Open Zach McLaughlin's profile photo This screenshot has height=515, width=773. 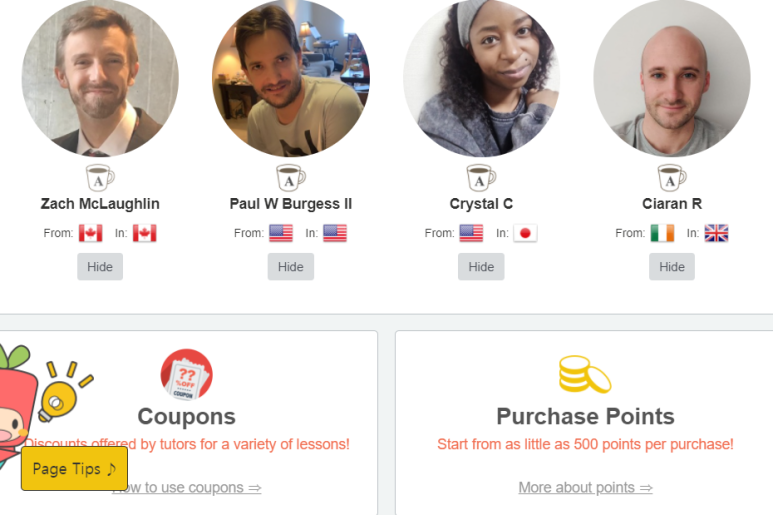[x=100, y=77]
